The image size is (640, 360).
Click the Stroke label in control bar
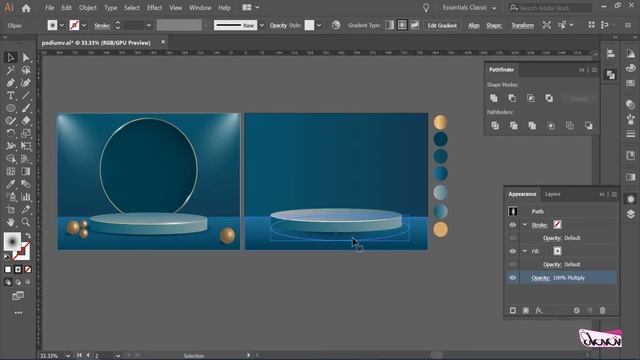click(x=102, y=26)
